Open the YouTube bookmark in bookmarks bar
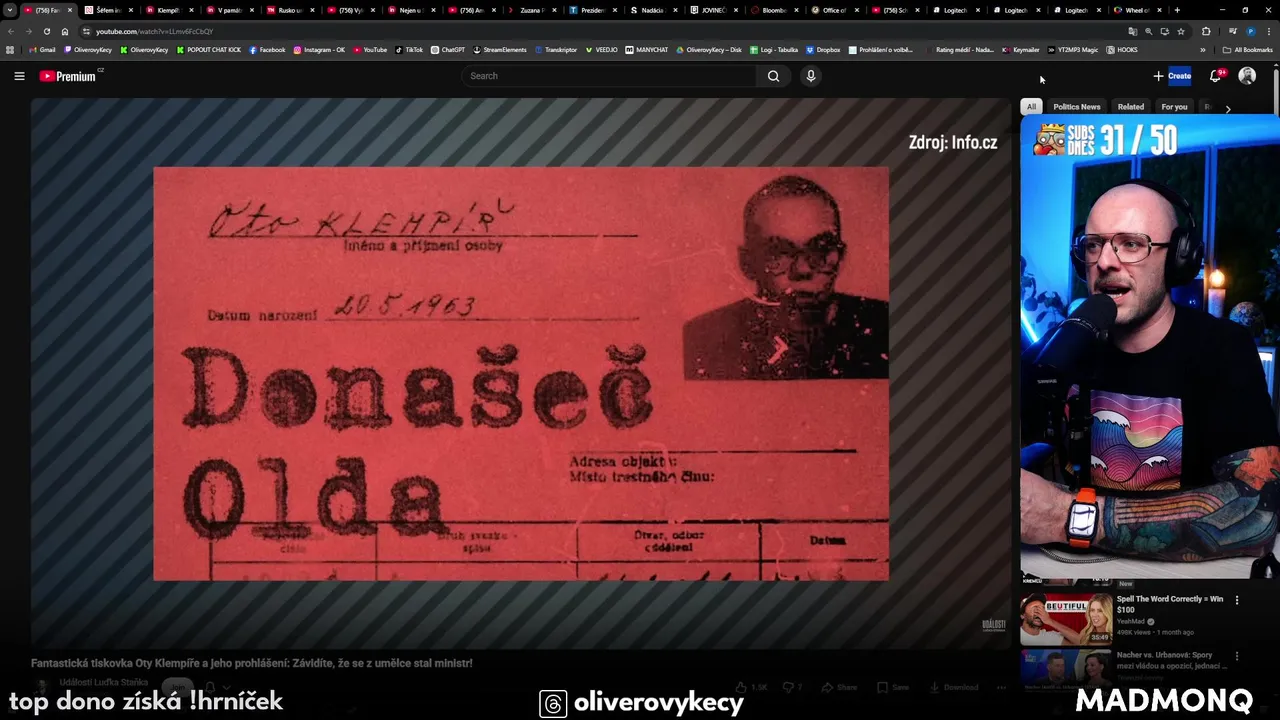 (x=370, y=50)
